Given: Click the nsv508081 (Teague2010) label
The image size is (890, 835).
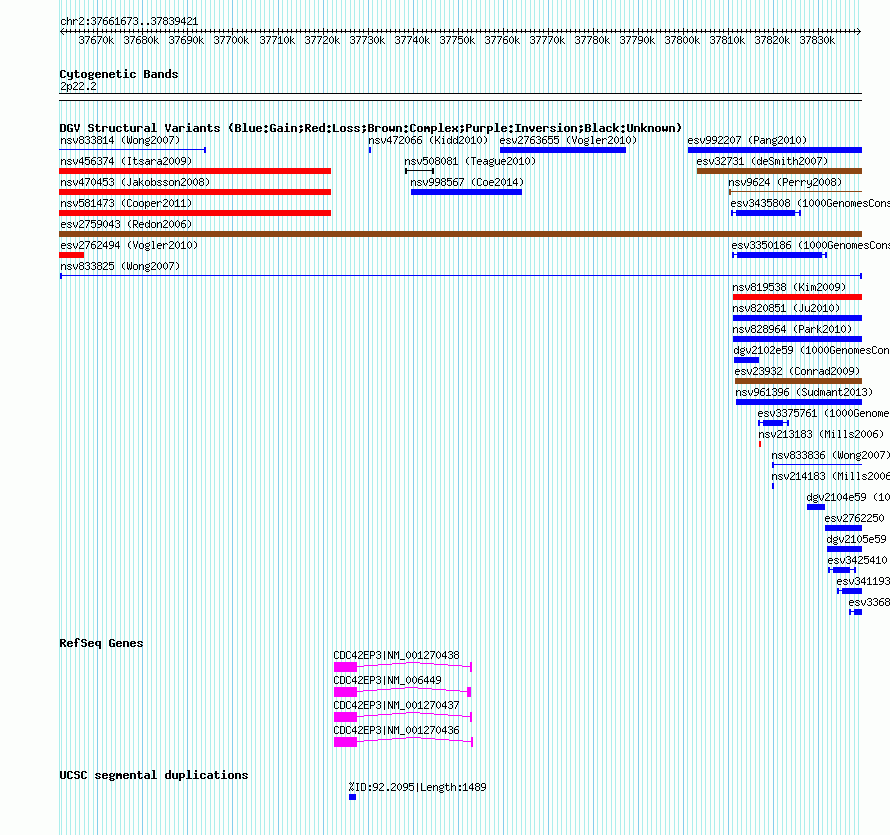Looking at the screenshot, I should point(470,161).
